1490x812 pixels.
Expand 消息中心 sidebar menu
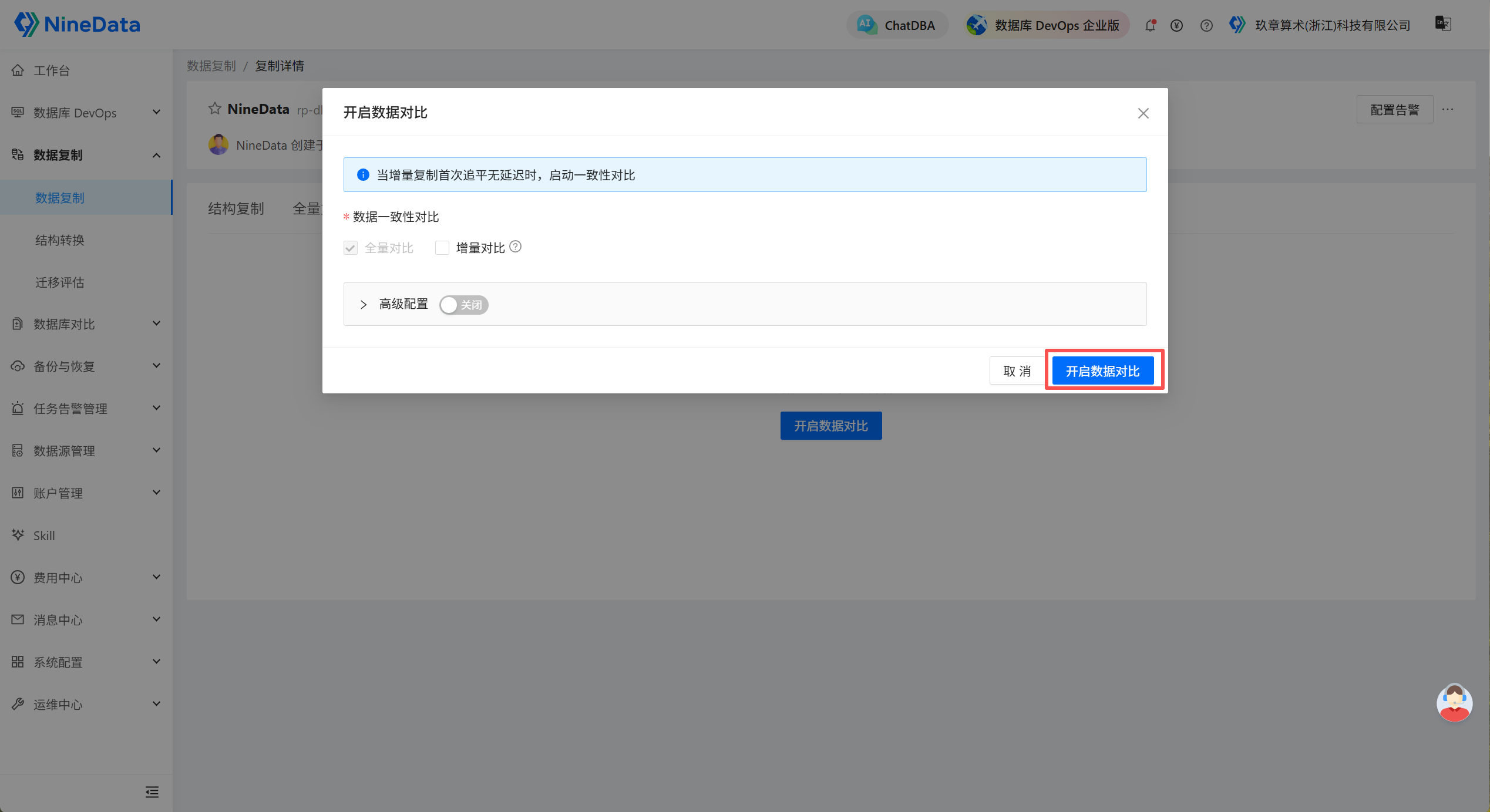86,620
